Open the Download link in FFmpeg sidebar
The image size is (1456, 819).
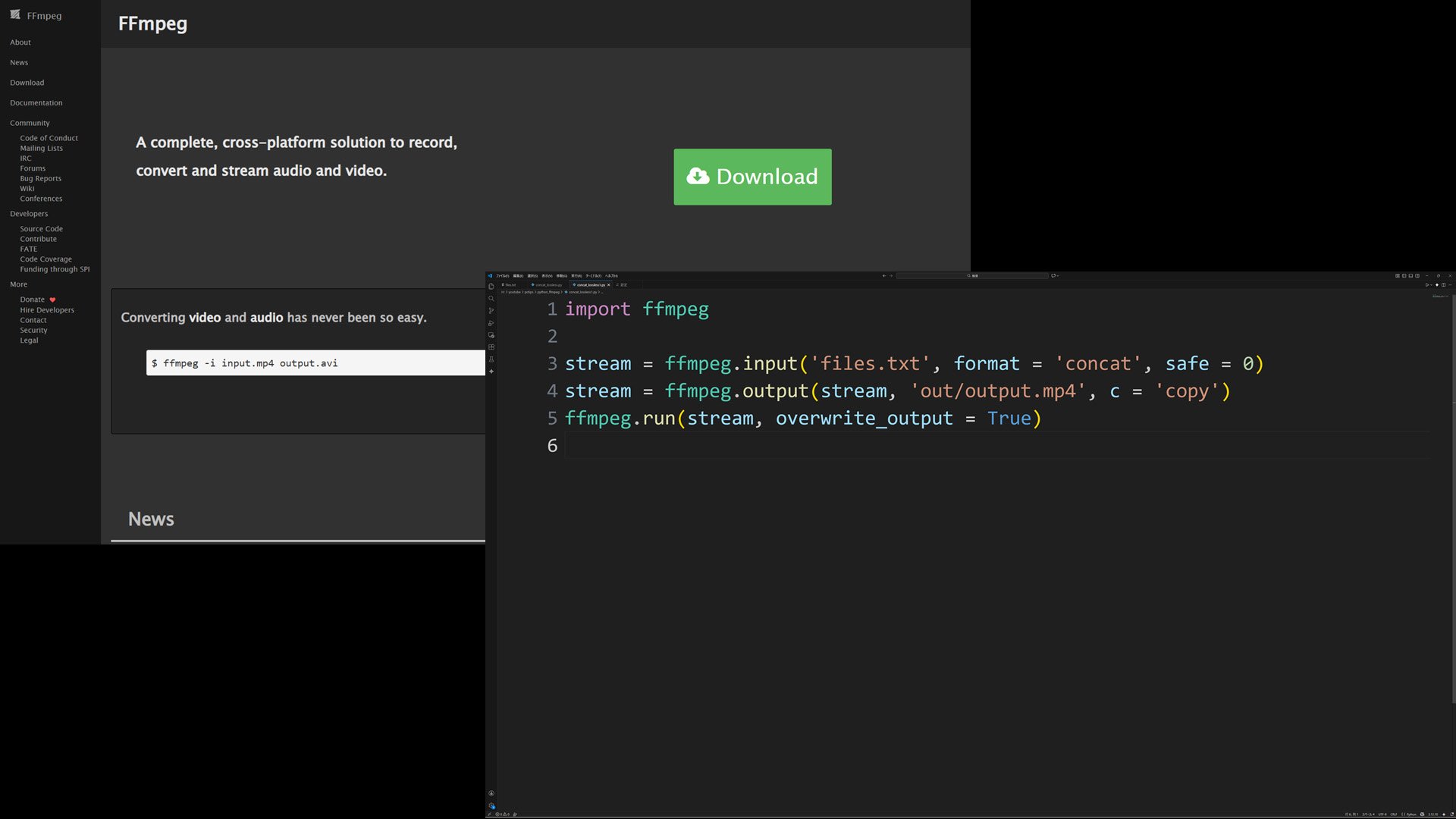27,83
